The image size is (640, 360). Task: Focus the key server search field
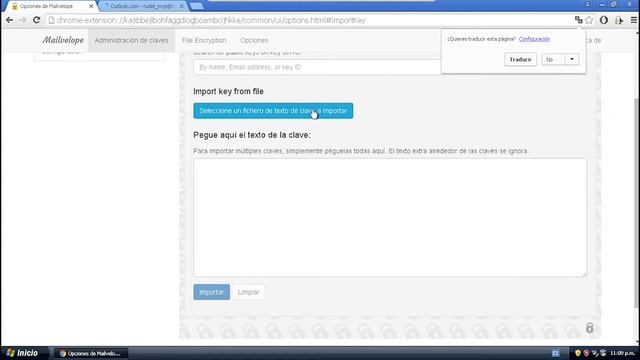tap(317, 67)
